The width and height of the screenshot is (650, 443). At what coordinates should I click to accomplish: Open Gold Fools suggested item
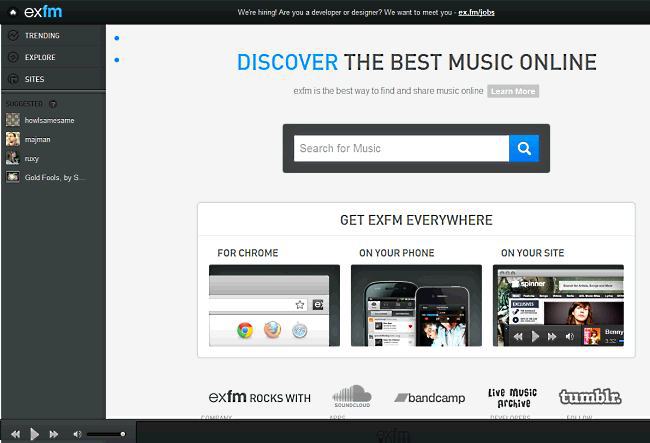55,177
